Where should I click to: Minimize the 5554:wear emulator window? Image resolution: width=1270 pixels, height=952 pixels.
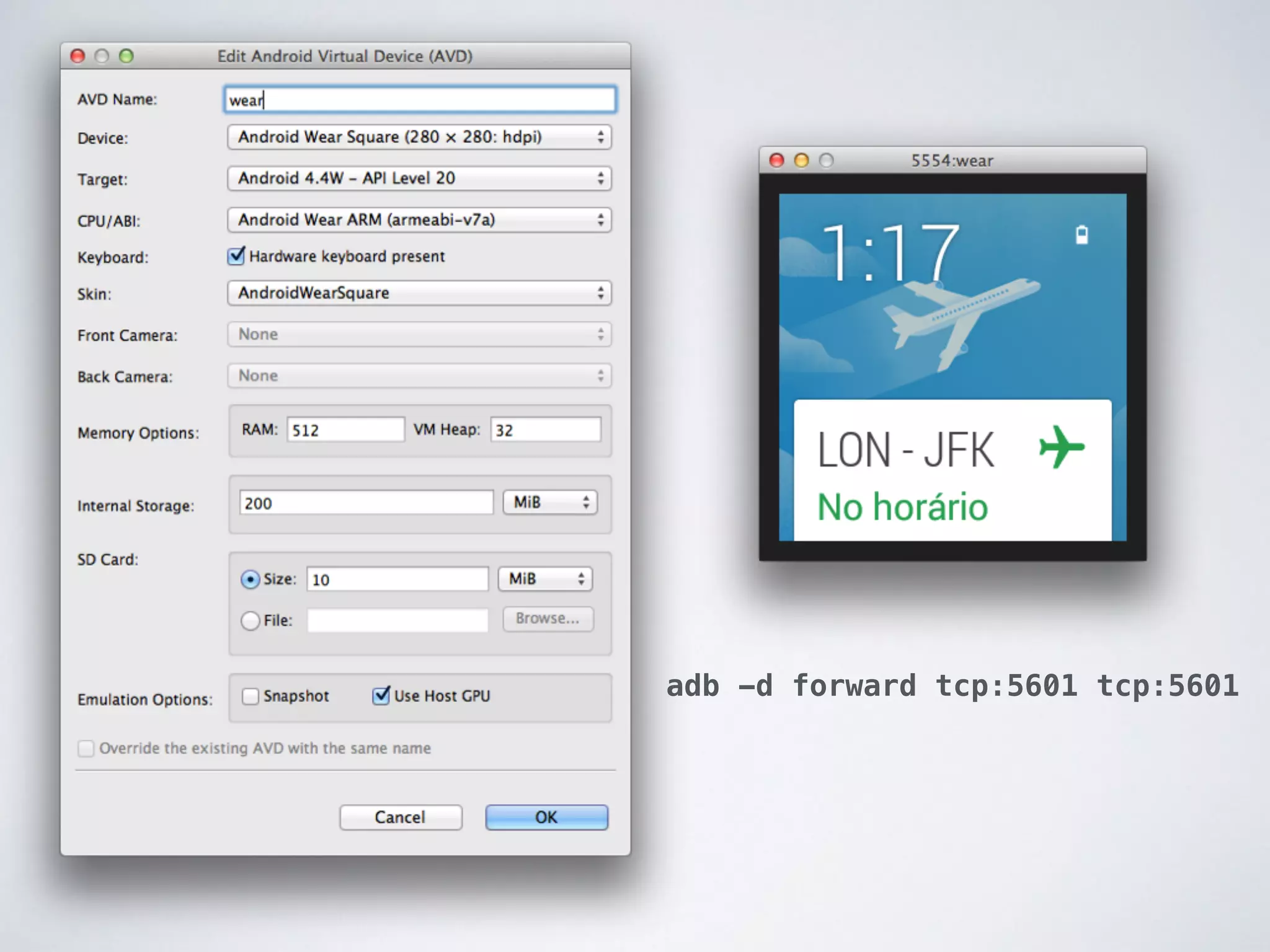click(x=801, y=161)
